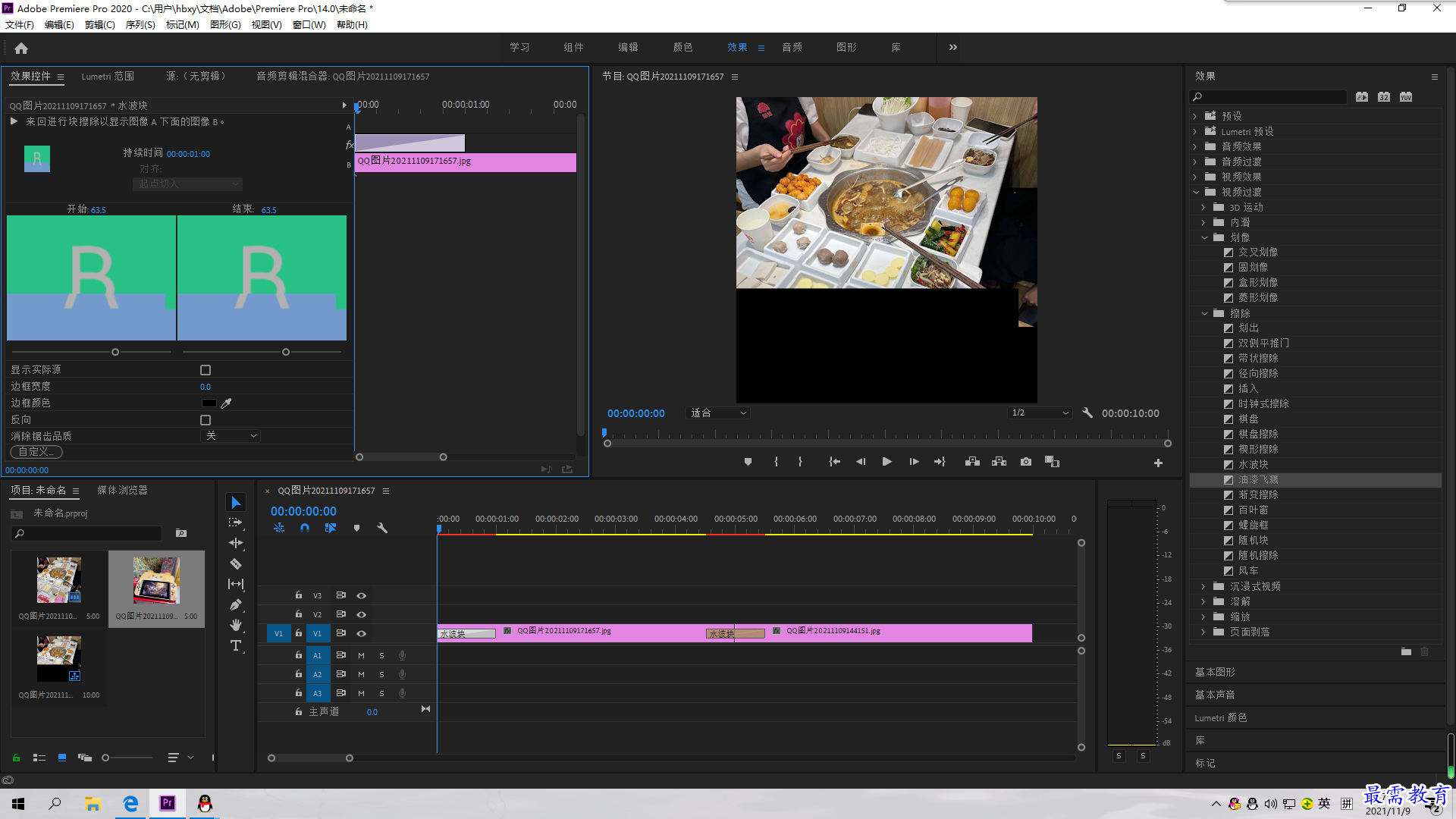Select the Razor tool
The width and height of the screenshot is (1456, 819).
[x=236, y=563]
